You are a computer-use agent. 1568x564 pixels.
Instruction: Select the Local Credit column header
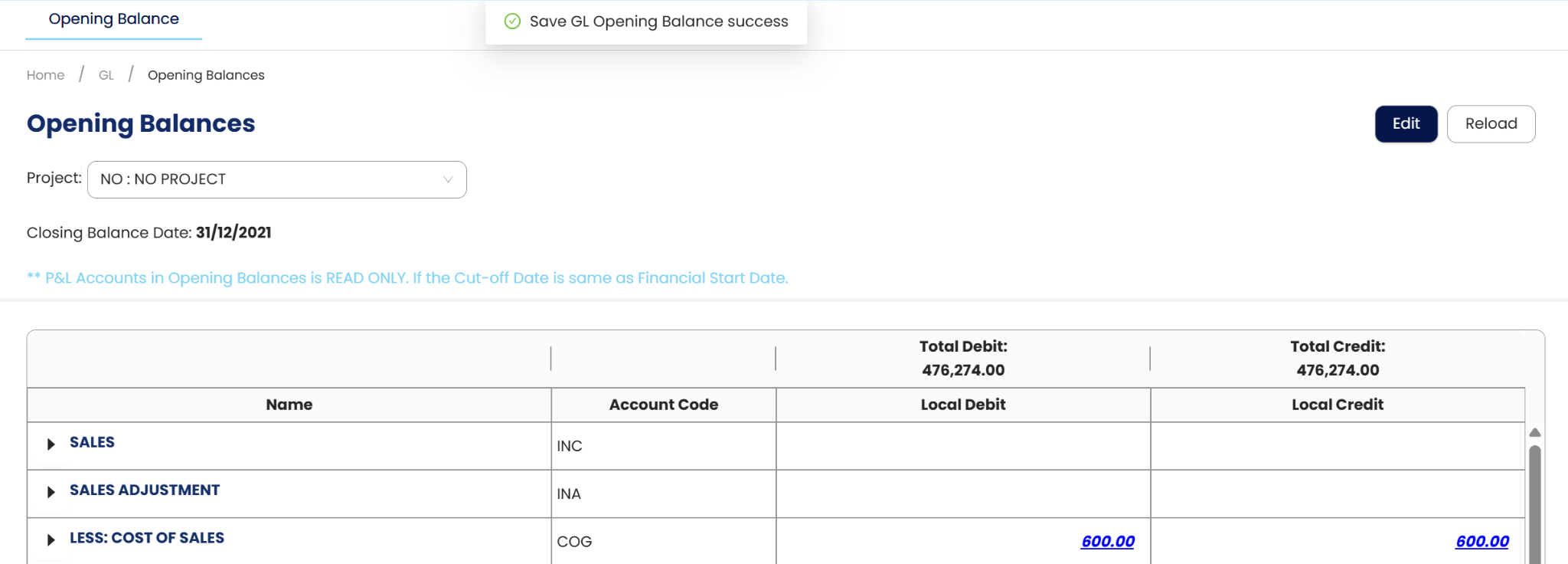(x=1337, y=405)
